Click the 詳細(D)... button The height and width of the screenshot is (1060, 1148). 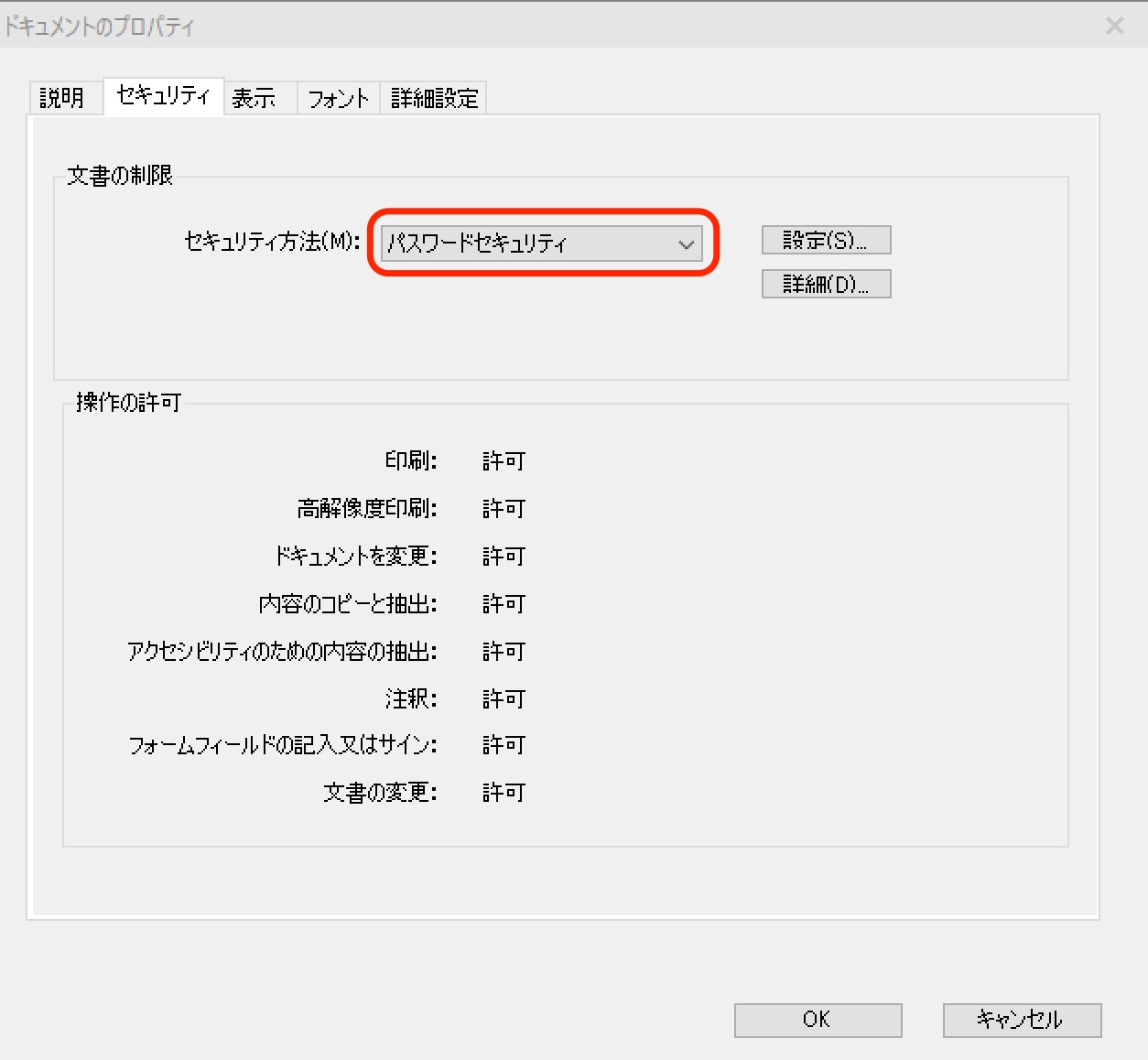coord(826,284)
